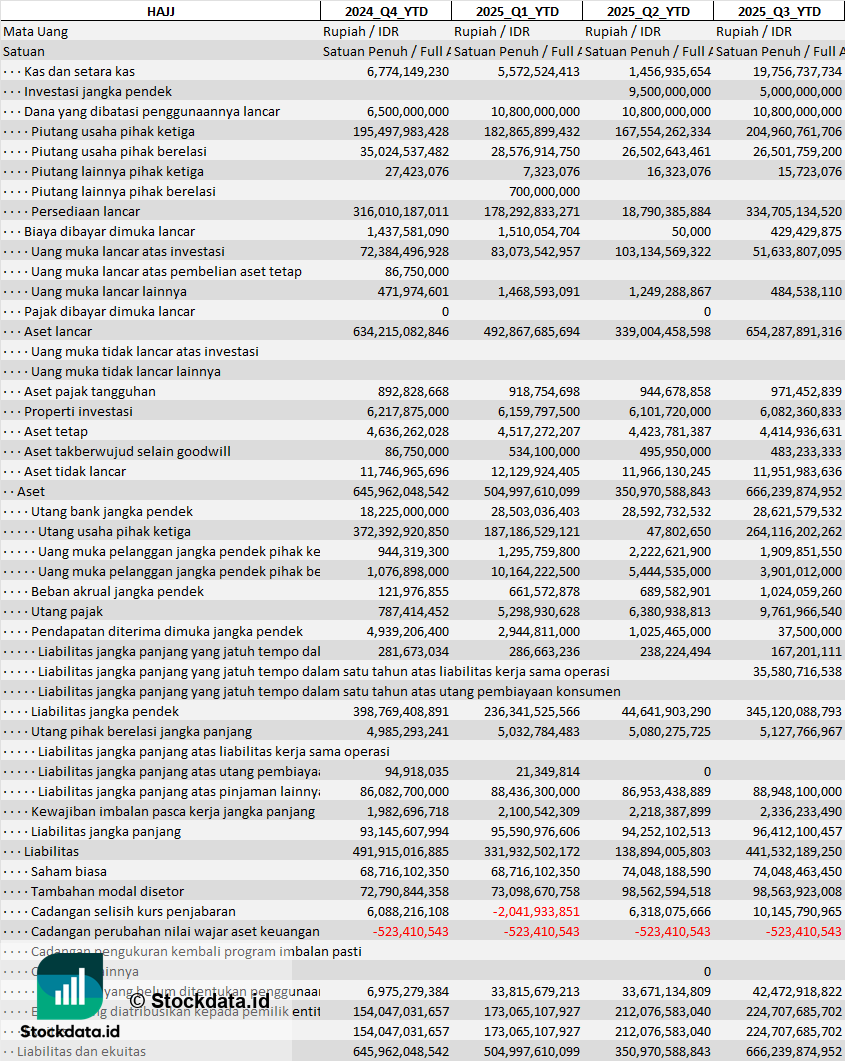Select the Aset lancar row label

pyautogui.click(x=58, y=331)
